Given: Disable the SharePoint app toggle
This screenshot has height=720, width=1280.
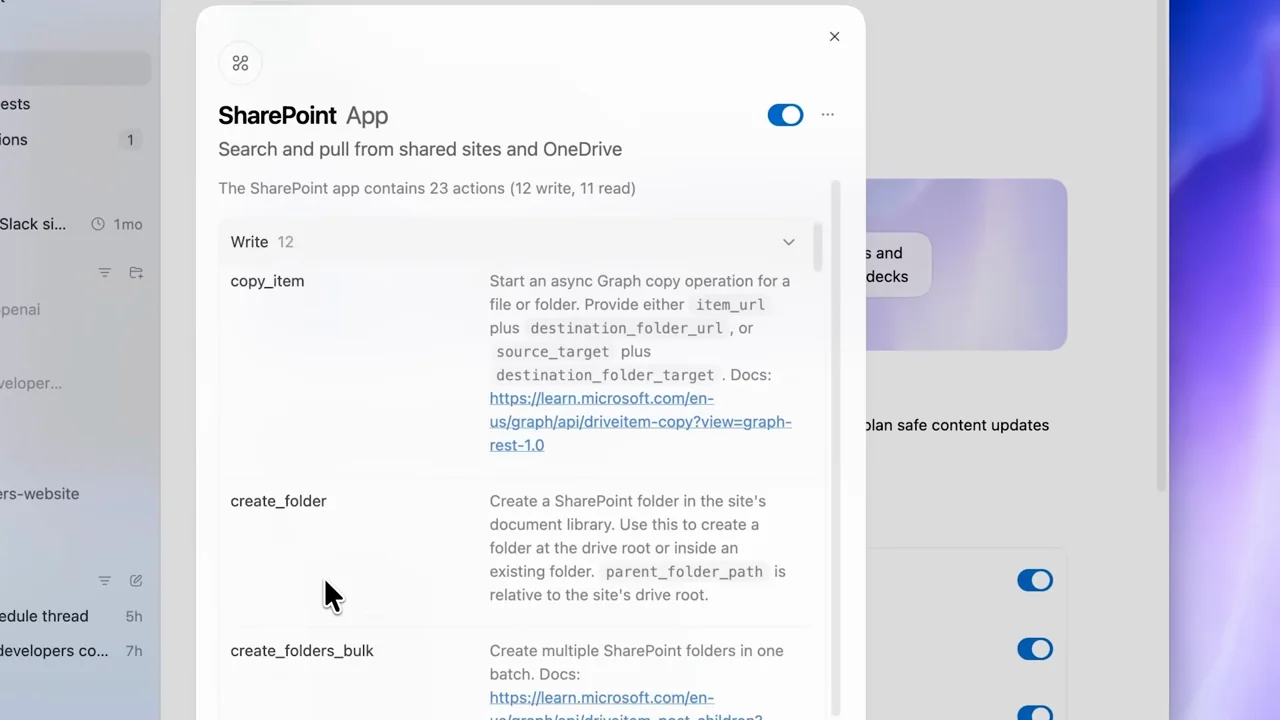Looking at the screenshot, I should tap(785, 115).
